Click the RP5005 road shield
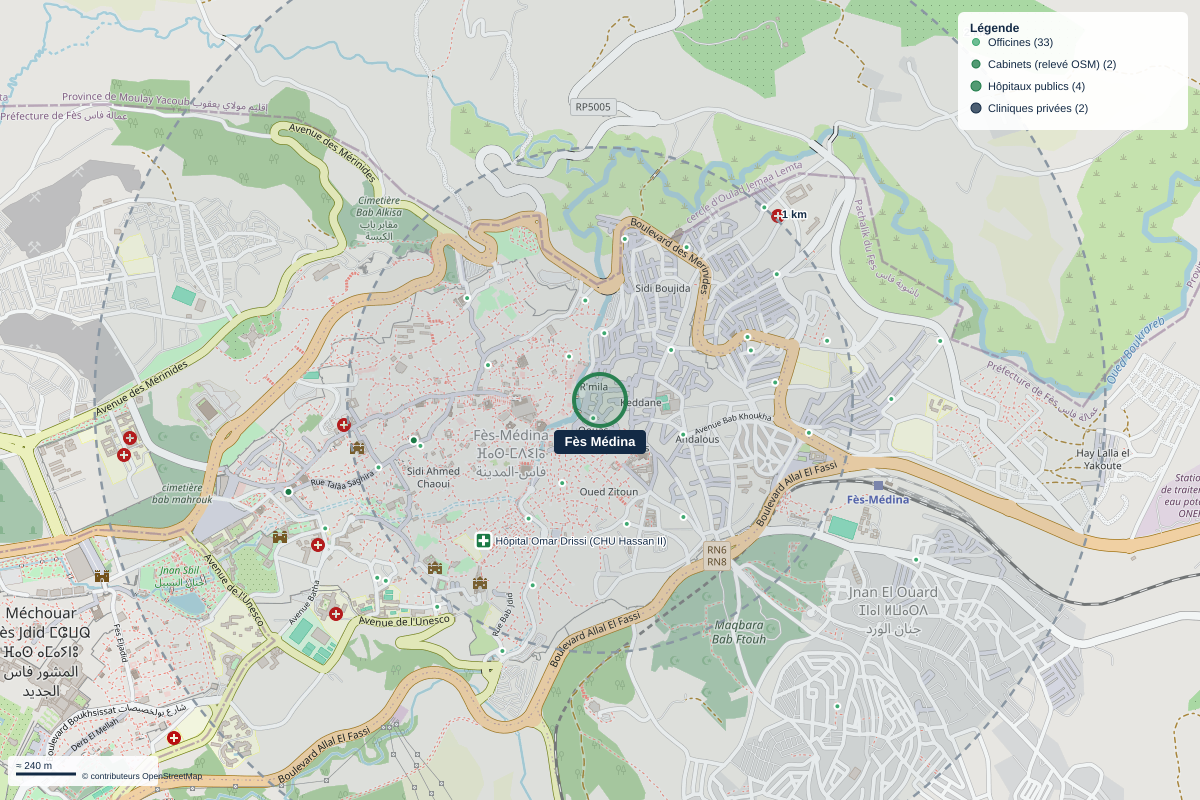Image resolution: width=1200 pixels, height=800 pixels. click(x=593, y=106)
